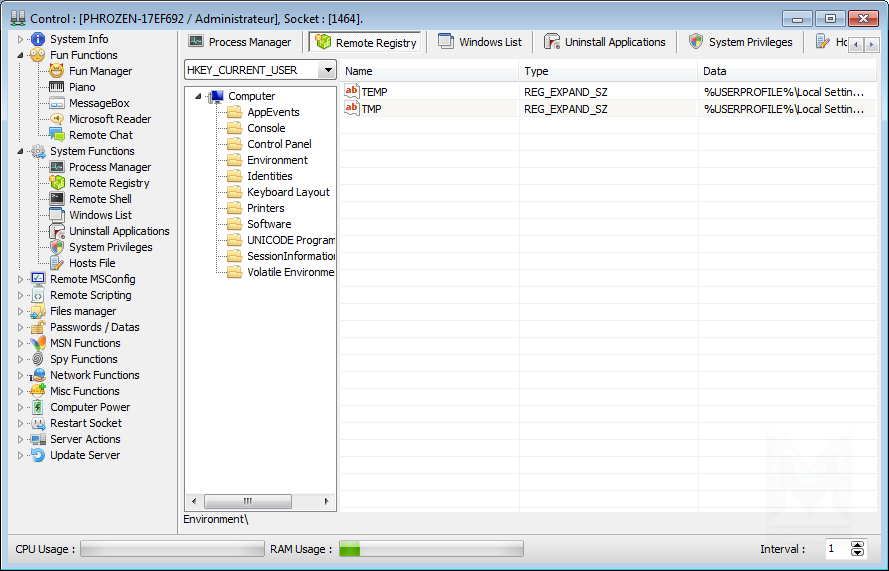Click the Remote Chat icon
This screenshot has height=571, width=889.
click(57, 135)
